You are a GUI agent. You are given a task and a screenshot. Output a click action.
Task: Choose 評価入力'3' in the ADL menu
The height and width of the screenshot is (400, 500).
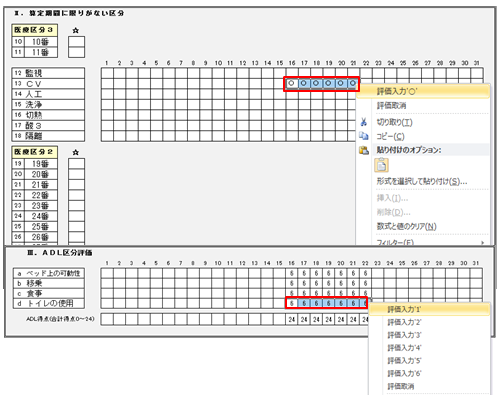pos(404,335)
